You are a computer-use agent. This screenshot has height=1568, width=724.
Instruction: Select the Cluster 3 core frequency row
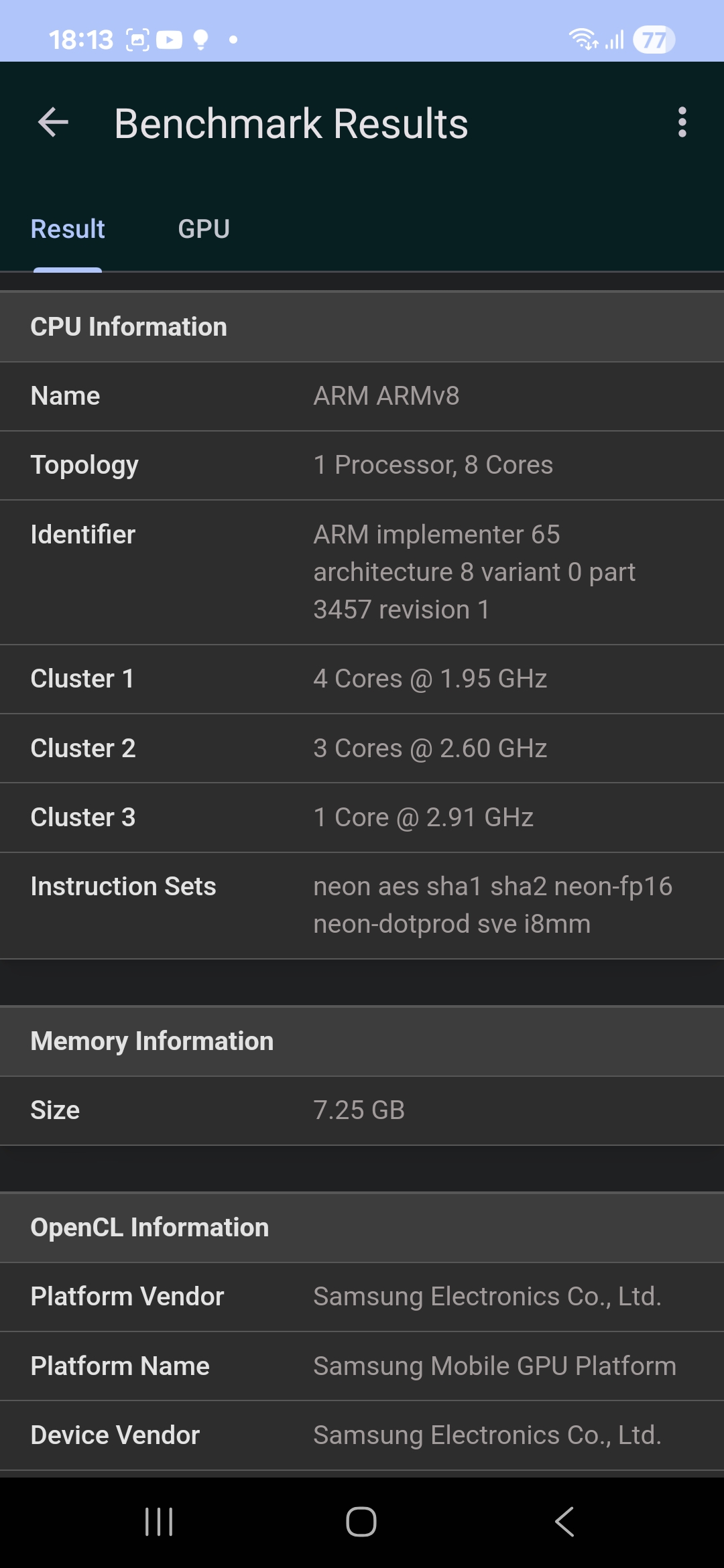point(362,818)
